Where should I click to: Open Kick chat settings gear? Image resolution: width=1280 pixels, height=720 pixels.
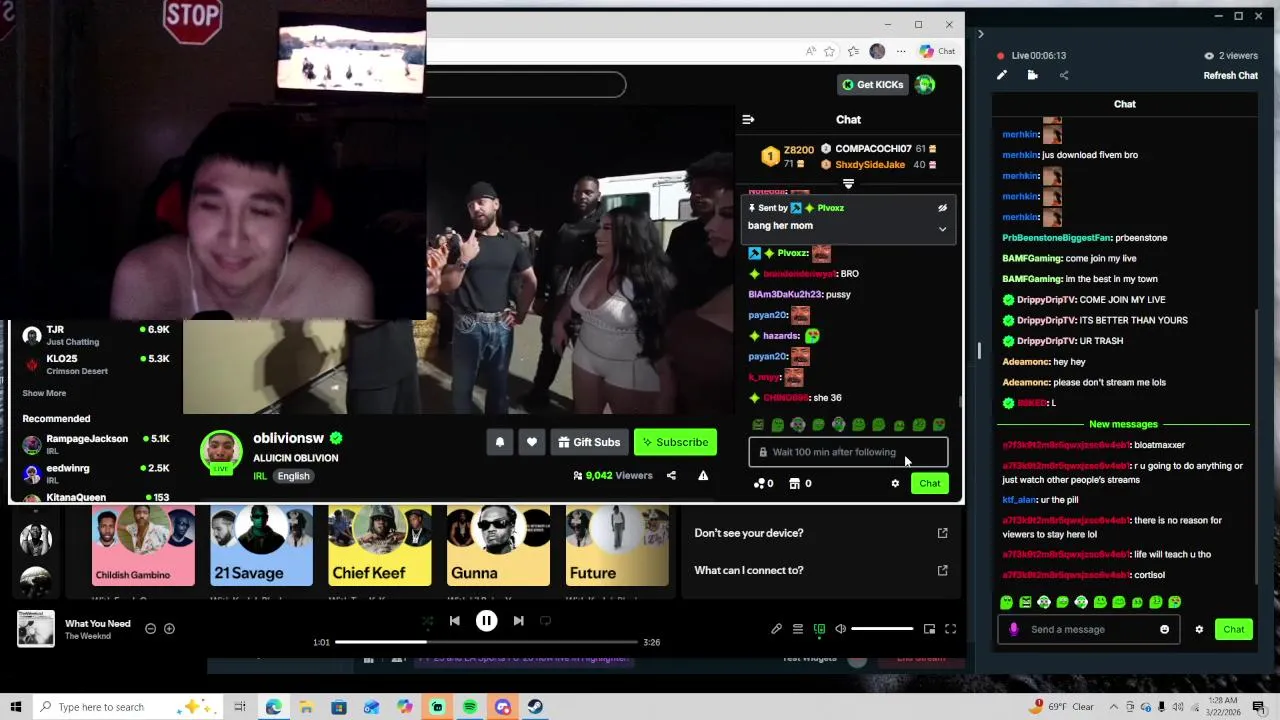tap(895, 484)
